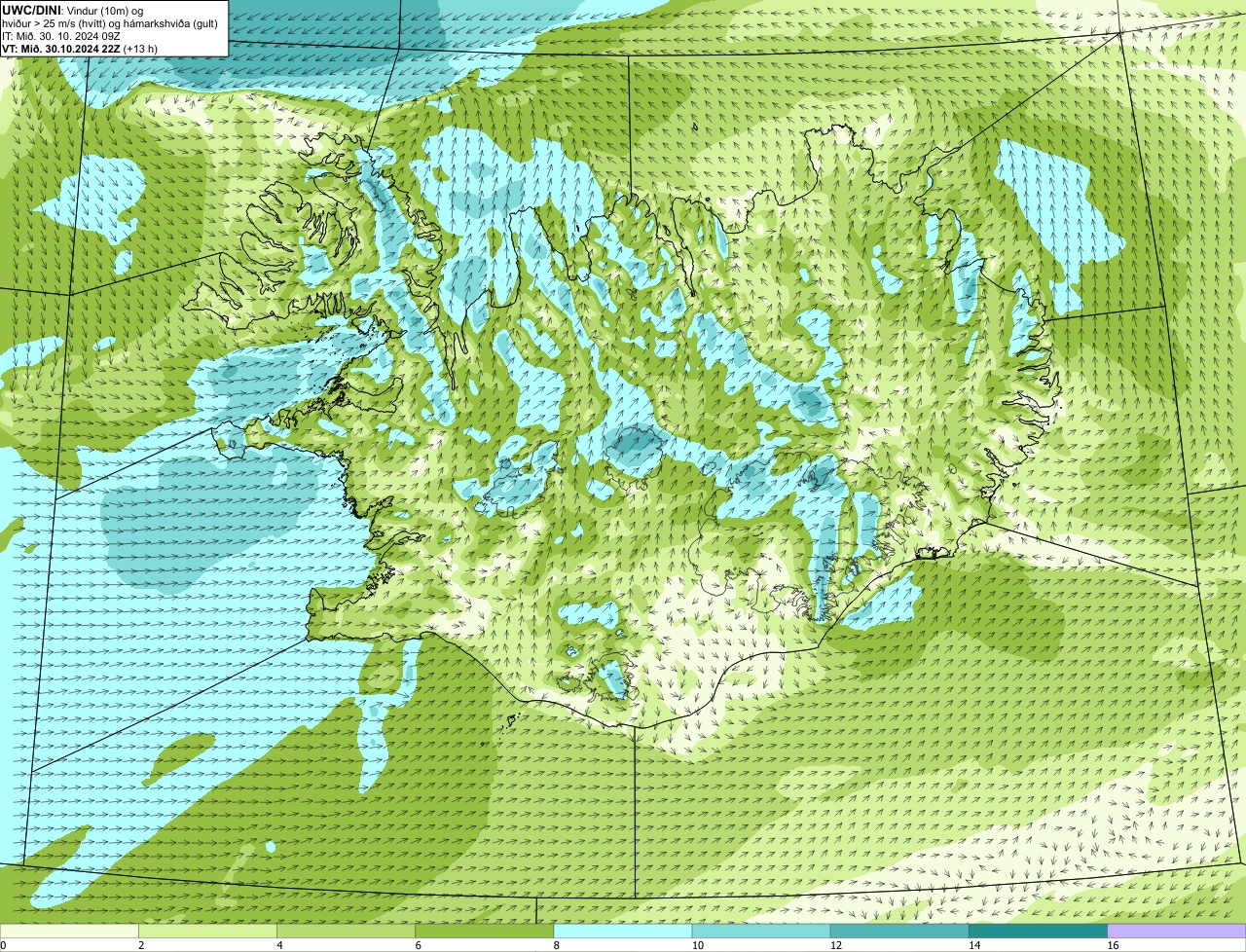This screenshot has height=952, width=1246.
Task: Click the "12" color scale label
Action: (x=835, y=945)
